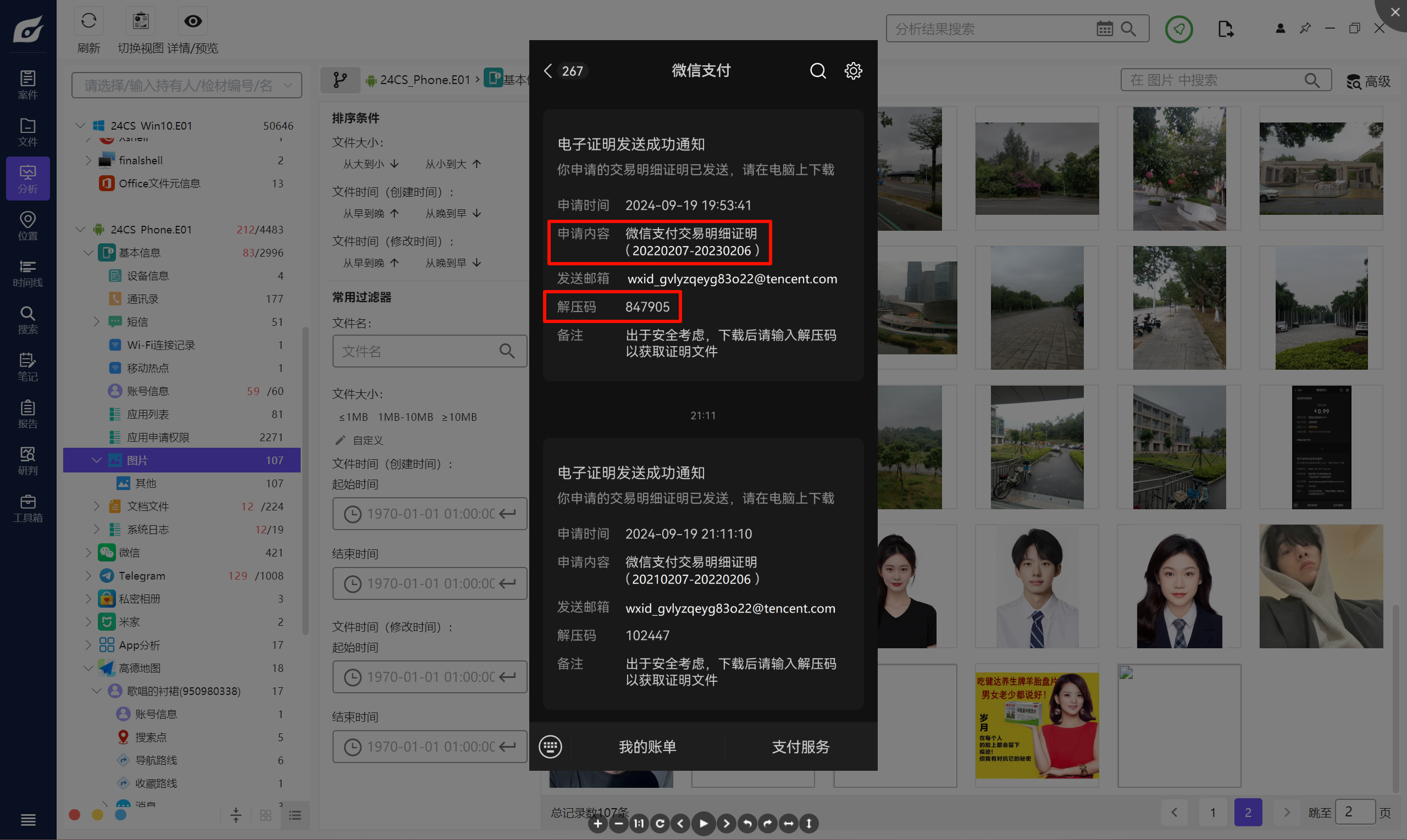Open the 时间线 timeline sidebar section

coord(27,273)
